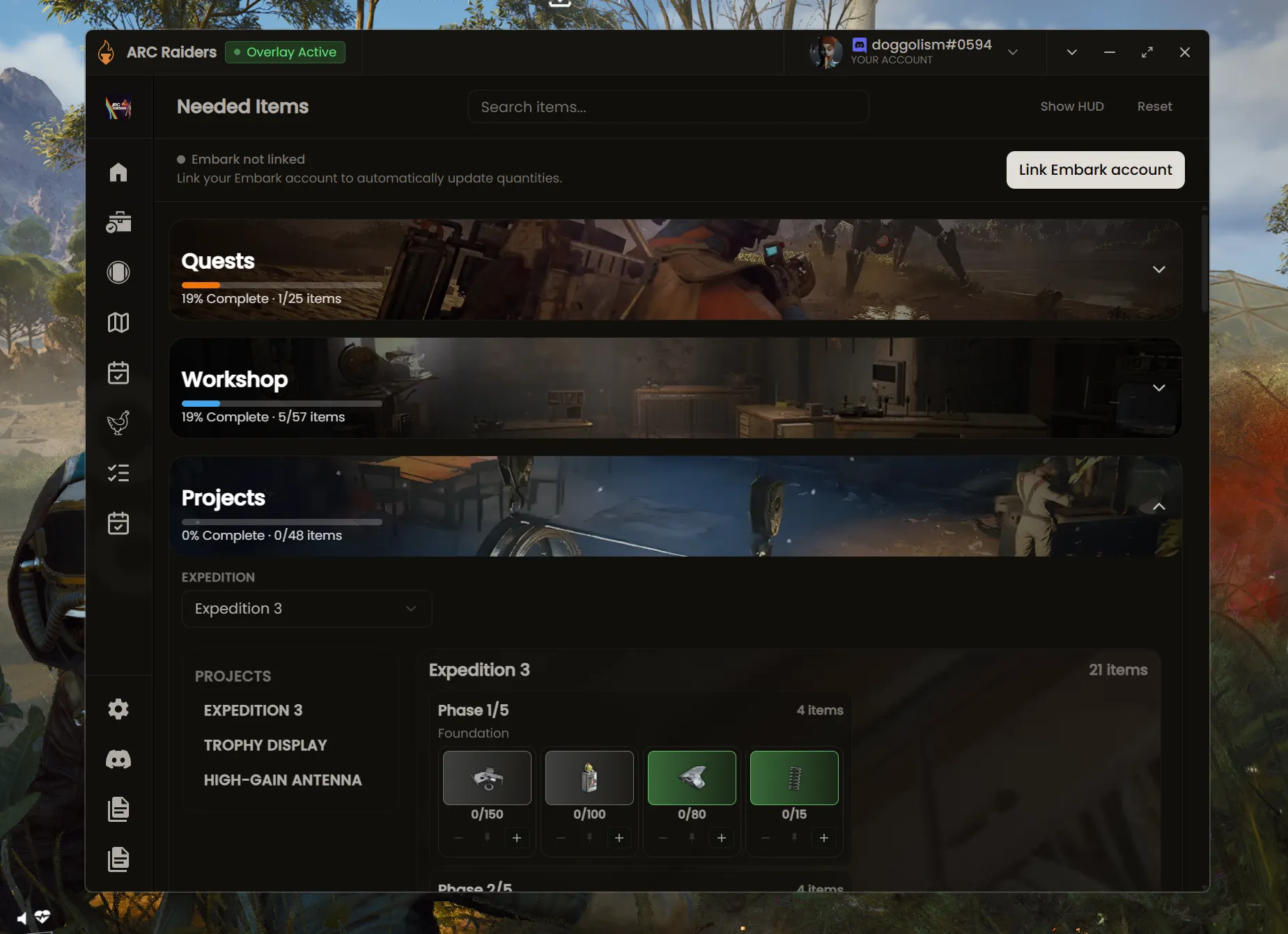This screenshot has height=934, width=1288.
Task: Open Discord icon in sidebar
Action: (118, 759)
